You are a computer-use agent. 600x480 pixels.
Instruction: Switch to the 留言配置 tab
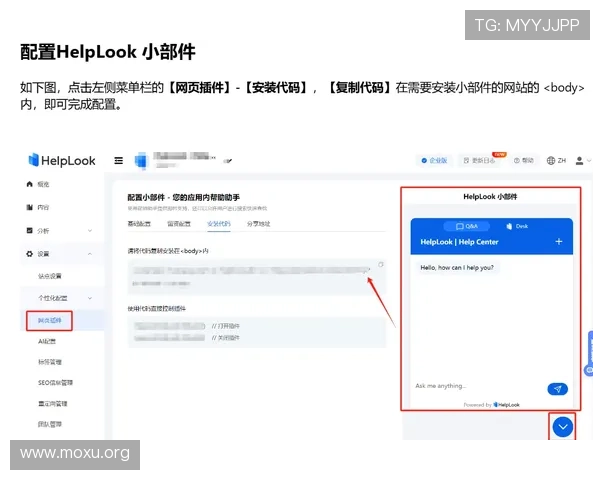[179, 224]
